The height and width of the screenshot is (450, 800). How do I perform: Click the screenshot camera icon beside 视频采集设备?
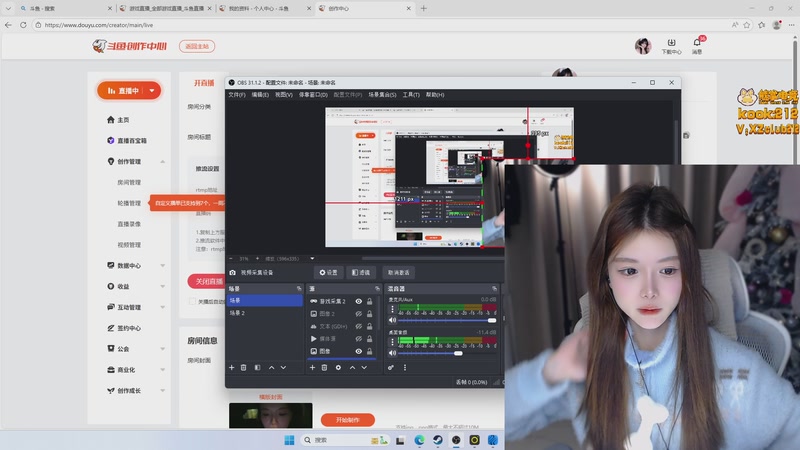[233, 272]
